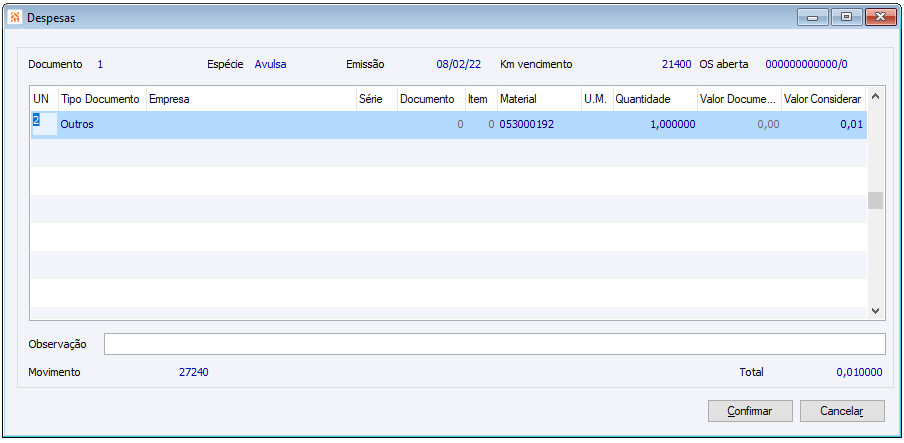Click the Tipo Documento column header

(103, 99)
